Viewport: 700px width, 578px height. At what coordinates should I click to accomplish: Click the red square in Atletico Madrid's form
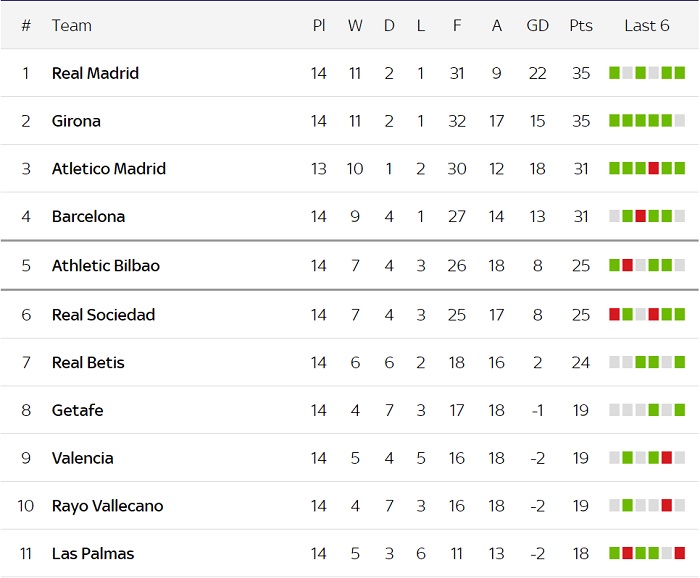click(653, 168)
